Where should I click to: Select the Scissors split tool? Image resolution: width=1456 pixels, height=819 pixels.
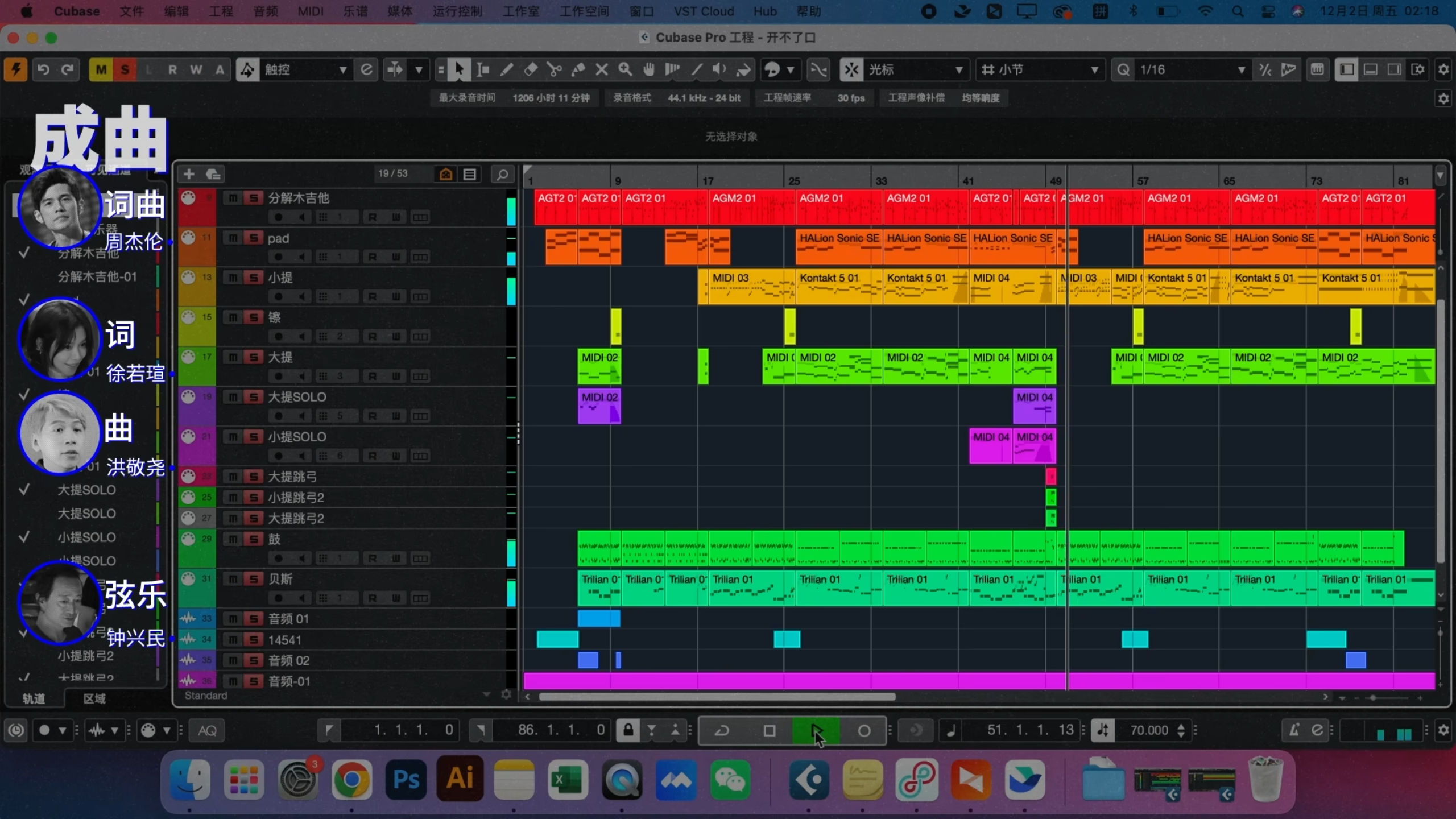554,70
